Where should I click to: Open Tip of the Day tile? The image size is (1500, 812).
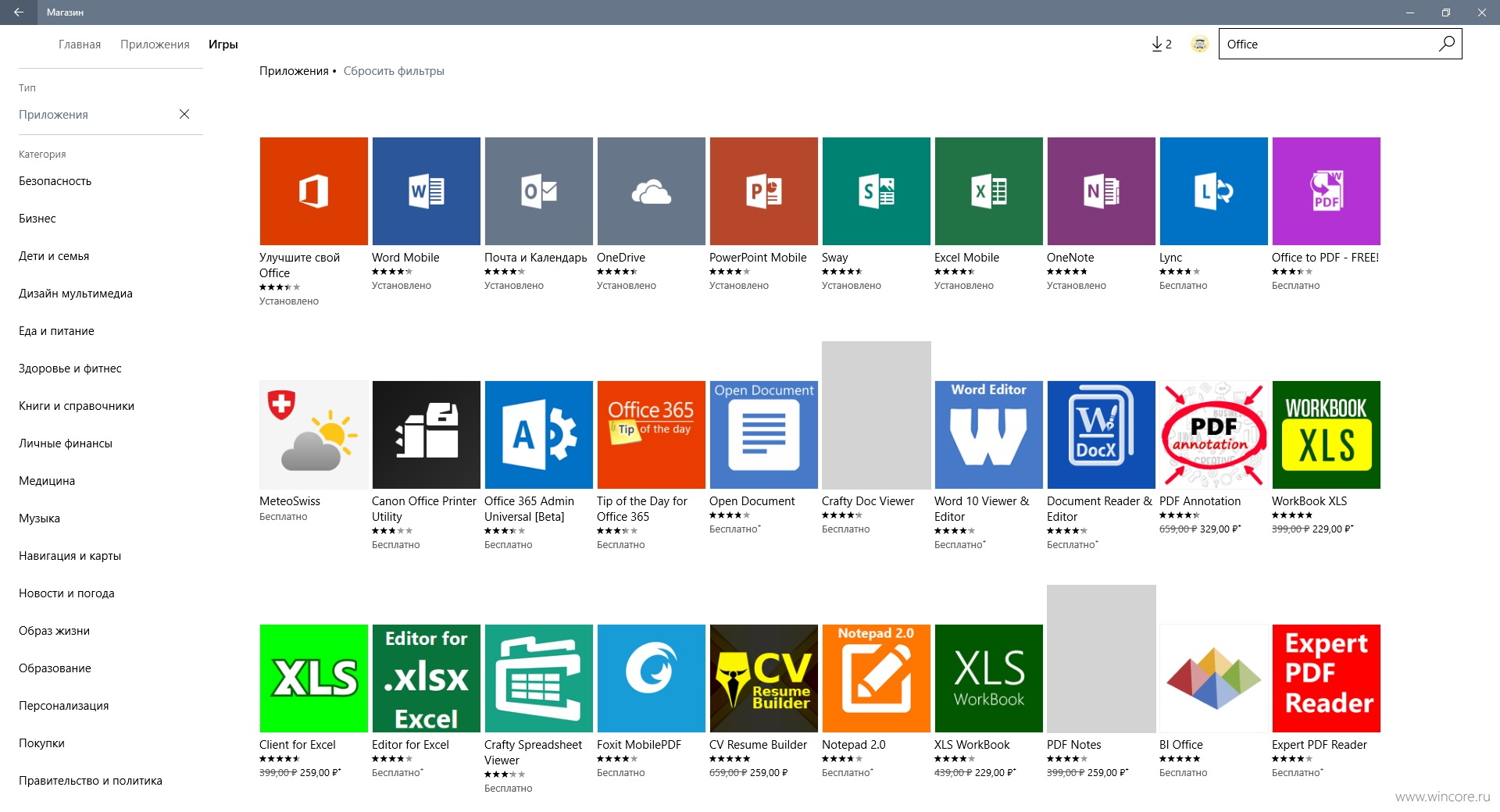point(651,435)
